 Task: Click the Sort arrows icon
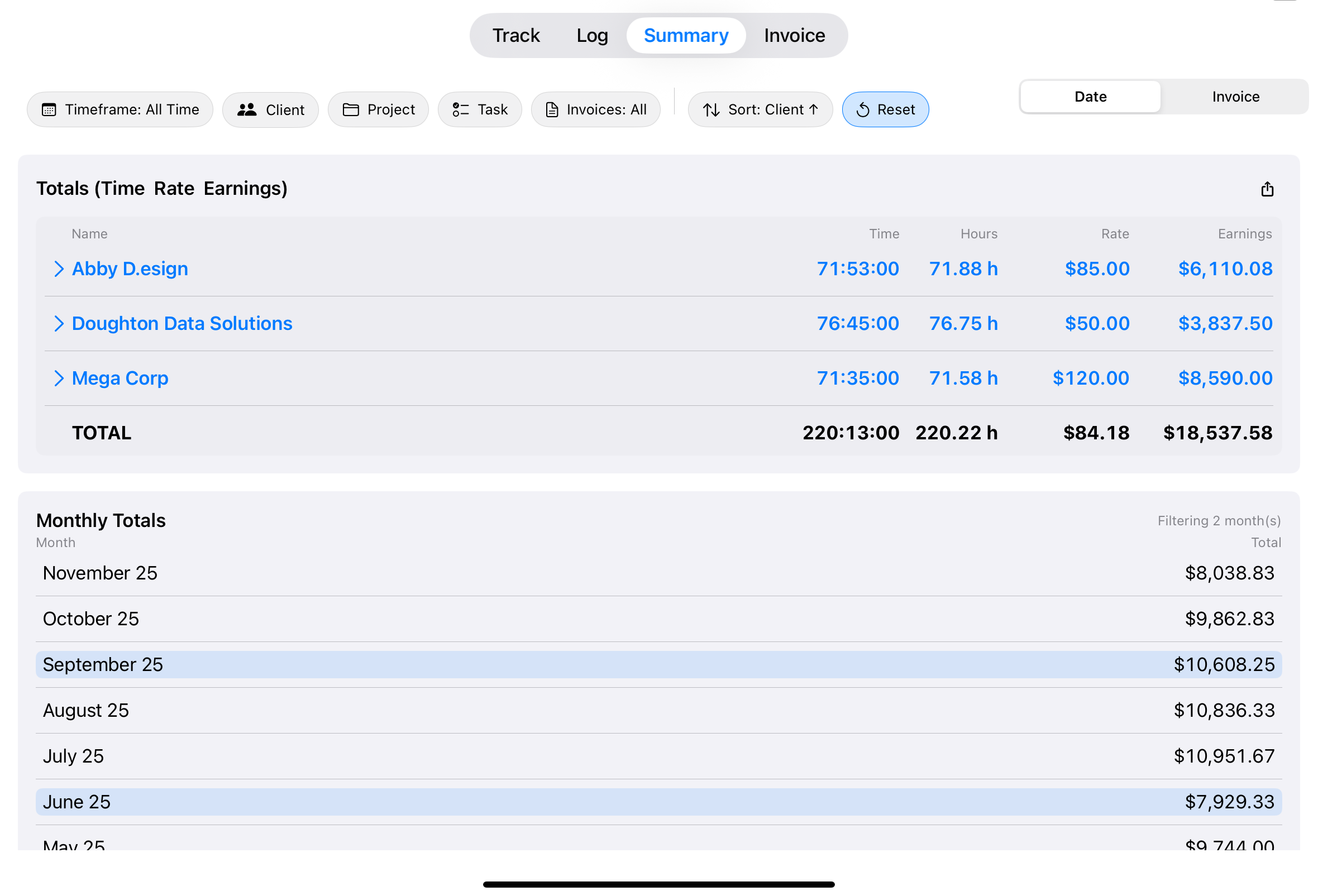pos(712,109)
